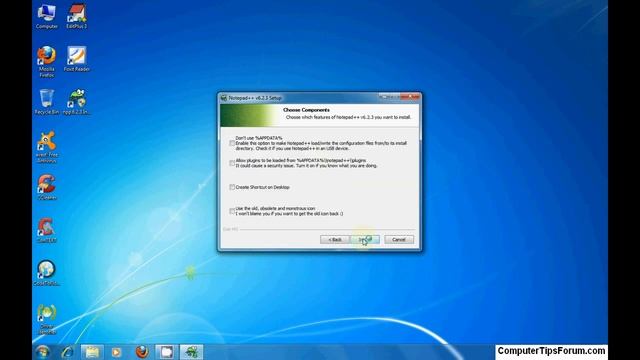Cancel the Notepad++ setup
Screen dimensions: 640x360
pos(399,240)
